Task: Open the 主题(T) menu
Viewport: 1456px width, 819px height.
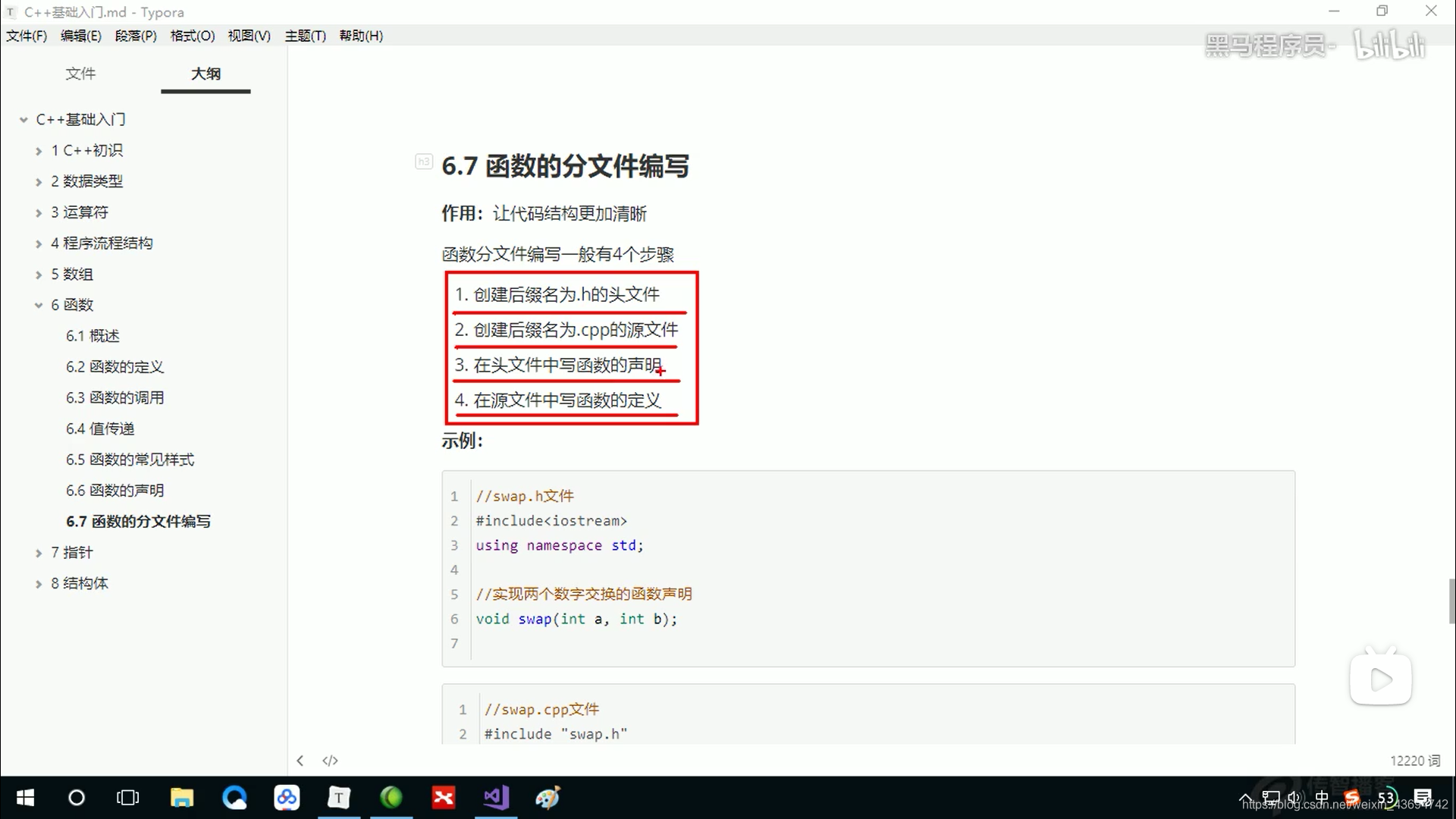Action: [306, 36]
